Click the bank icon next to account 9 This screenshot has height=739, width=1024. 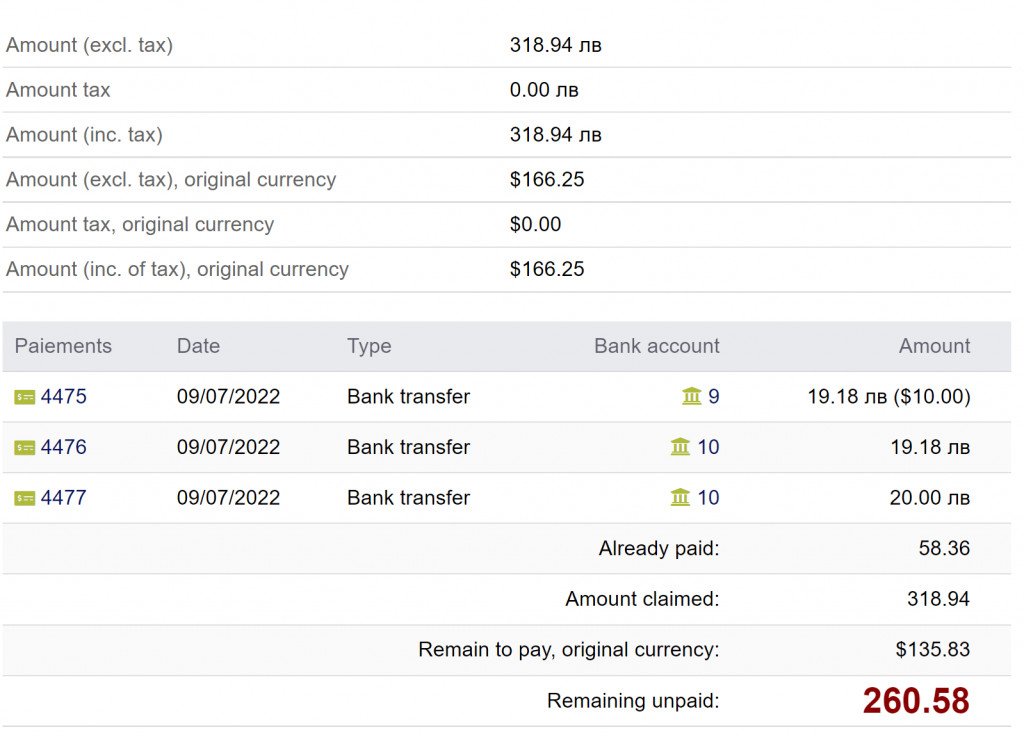pyautogui.click(x=692, y=397)
